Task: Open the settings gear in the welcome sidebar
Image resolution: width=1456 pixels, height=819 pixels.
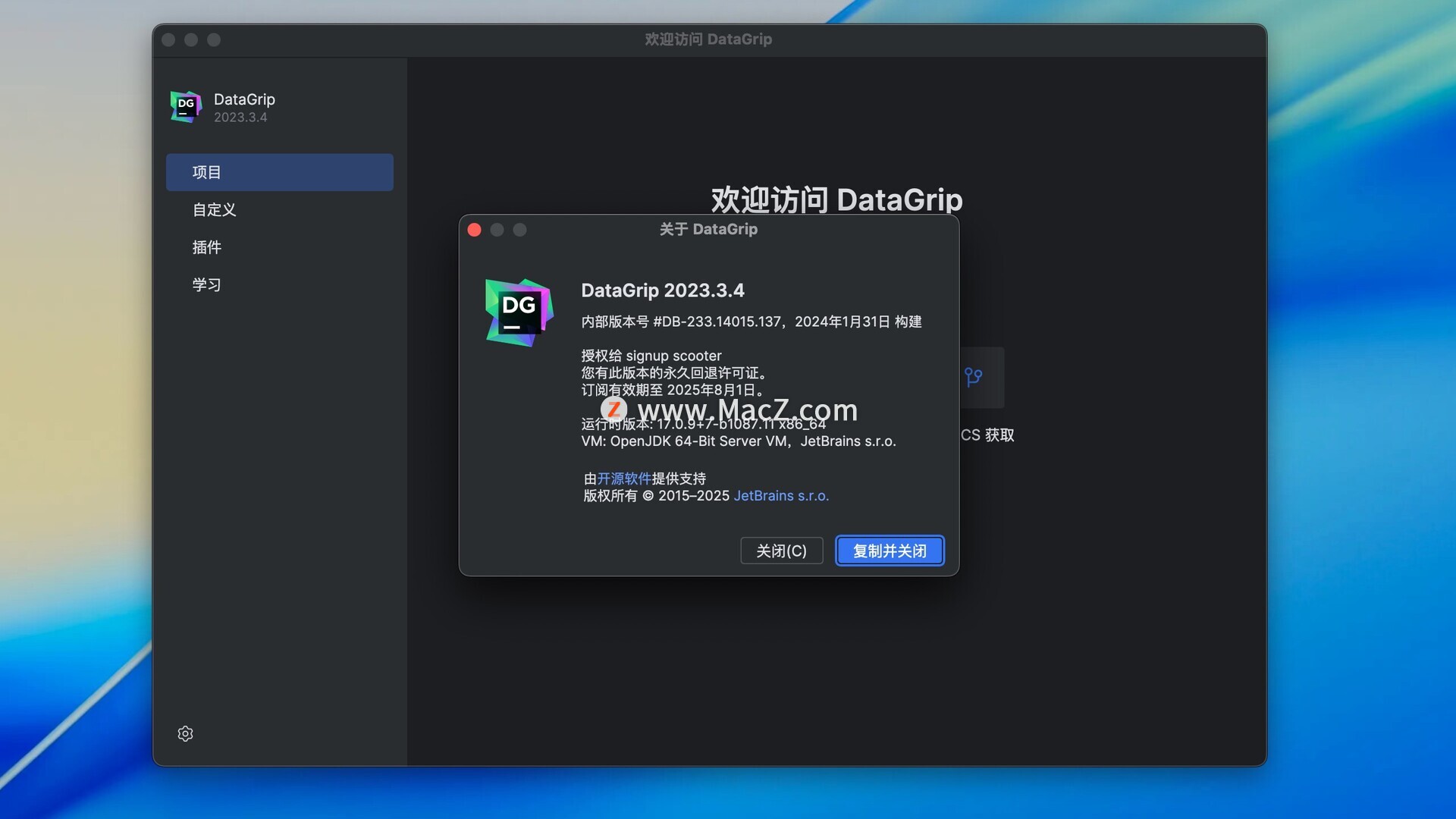Action: coord(185,733)
